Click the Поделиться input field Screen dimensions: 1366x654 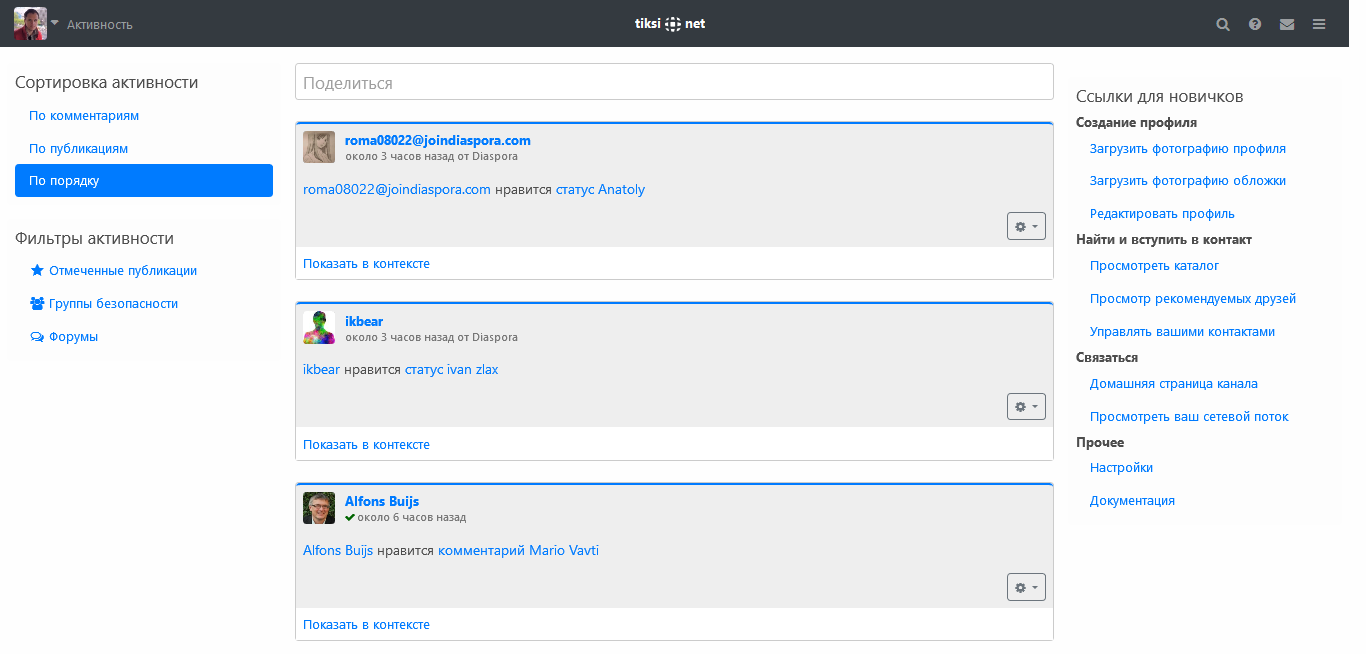pos(674,82)
